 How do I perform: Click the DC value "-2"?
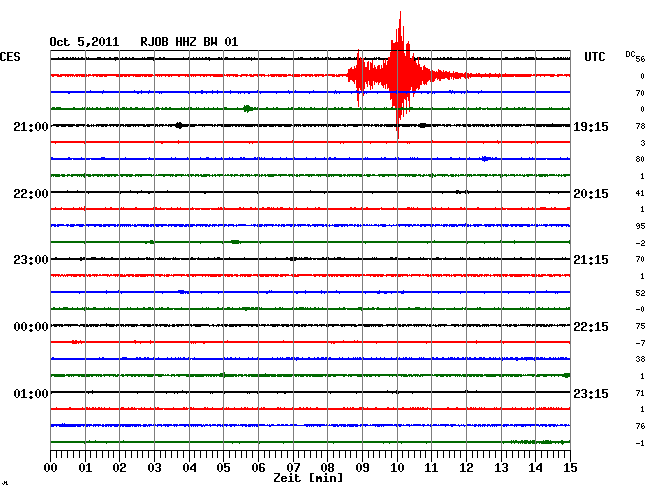pos(640,243)
